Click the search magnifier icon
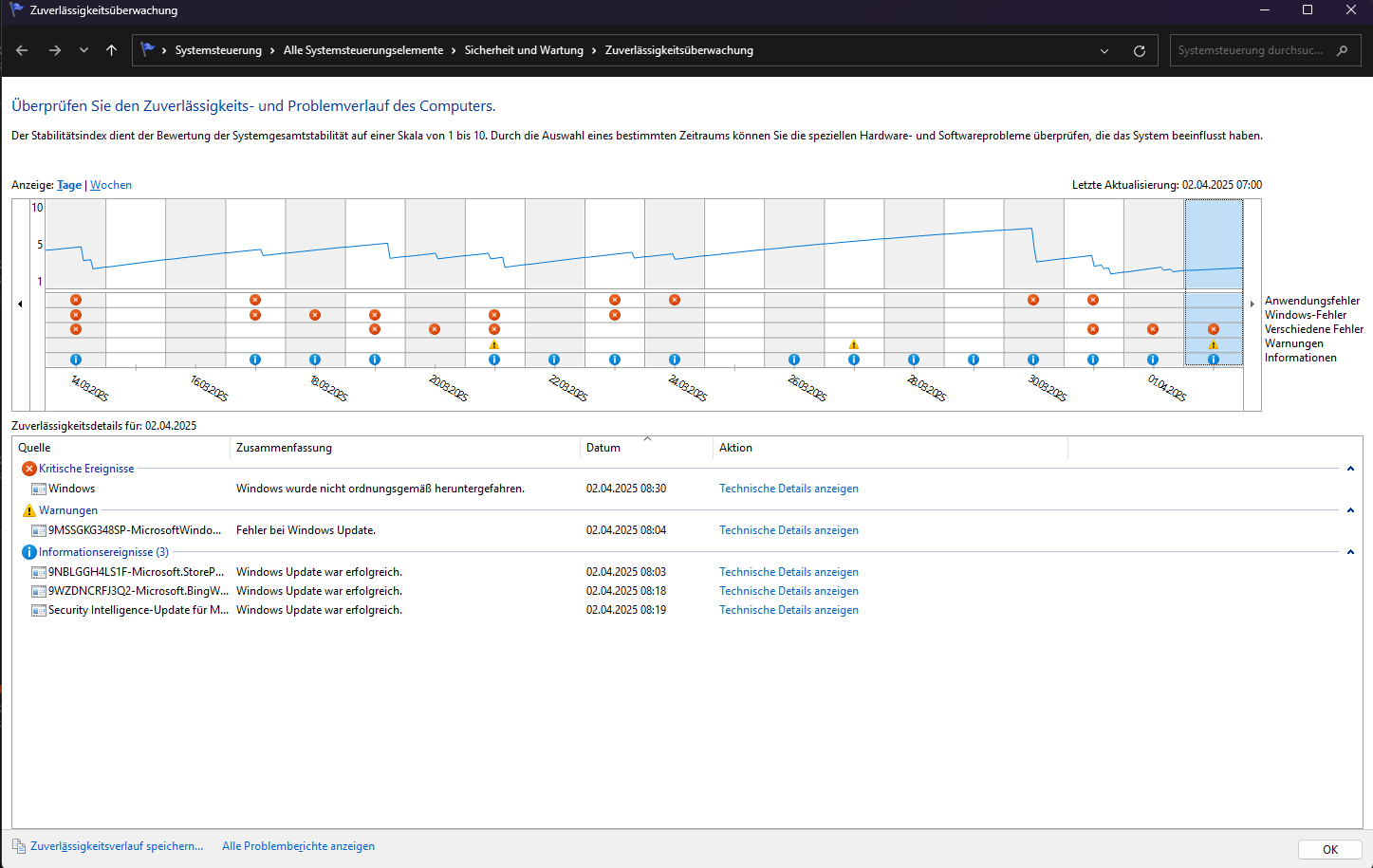 (x=1342, y=50)
